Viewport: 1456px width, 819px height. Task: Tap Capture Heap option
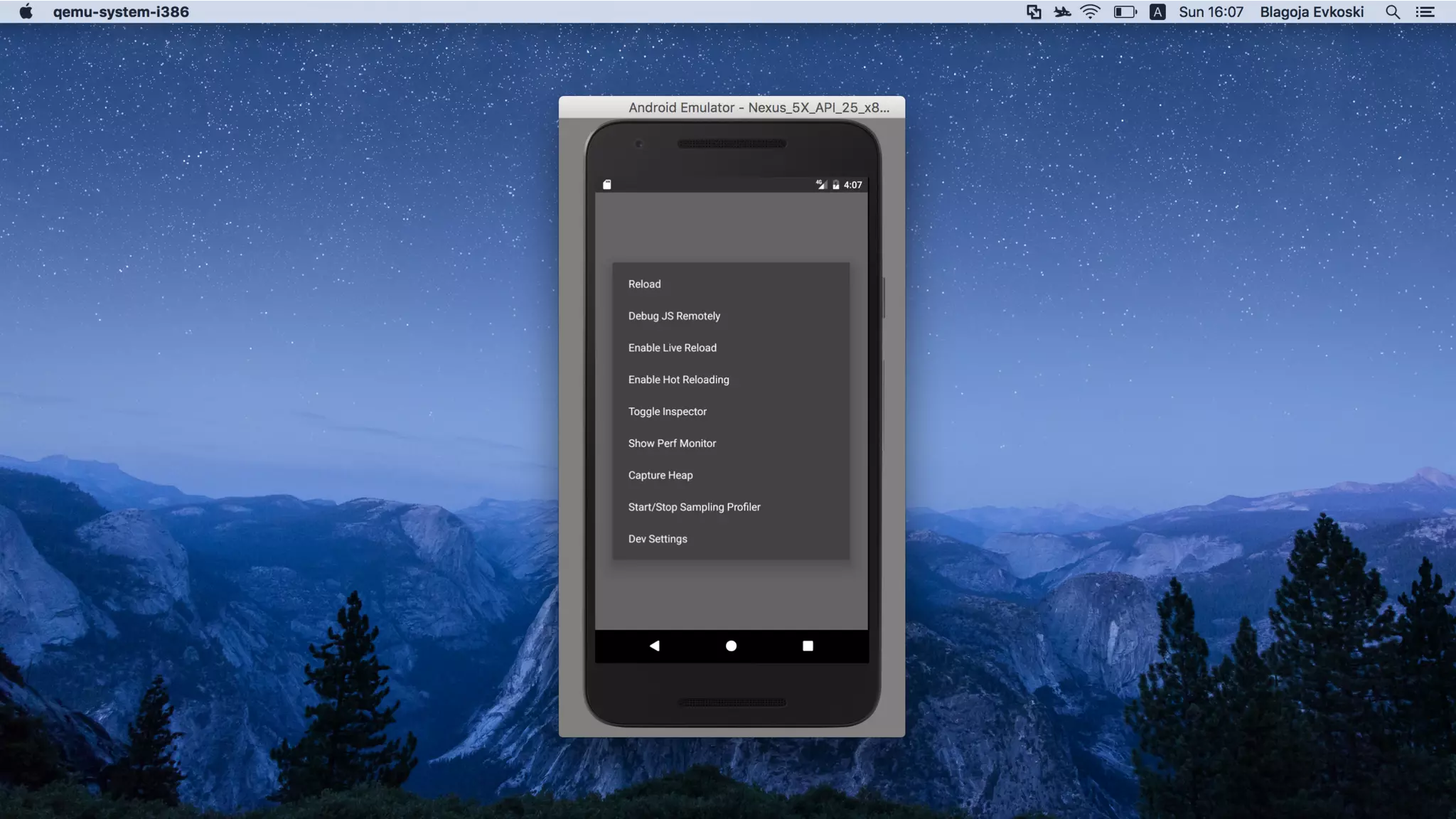click(x=660, y=475)
